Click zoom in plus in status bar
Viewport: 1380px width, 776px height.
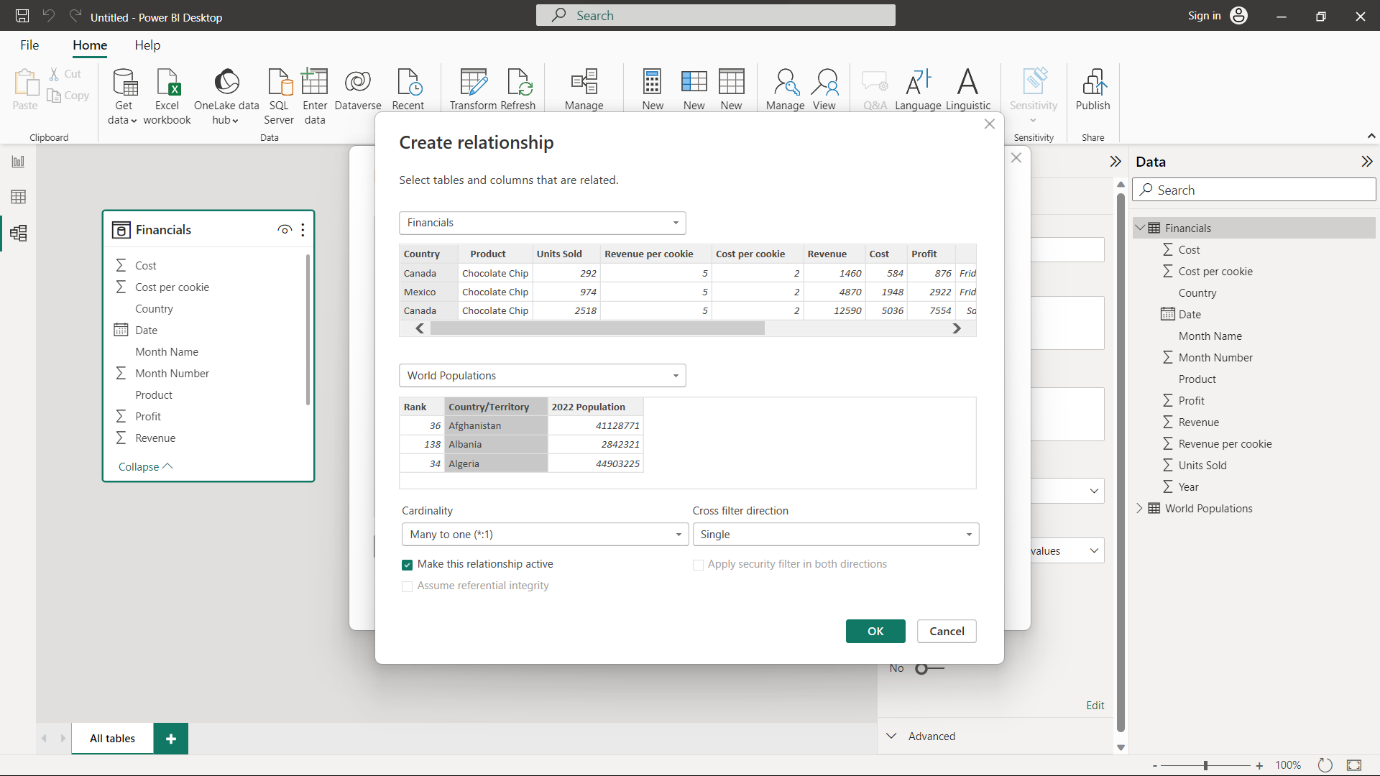[1259, 765]
